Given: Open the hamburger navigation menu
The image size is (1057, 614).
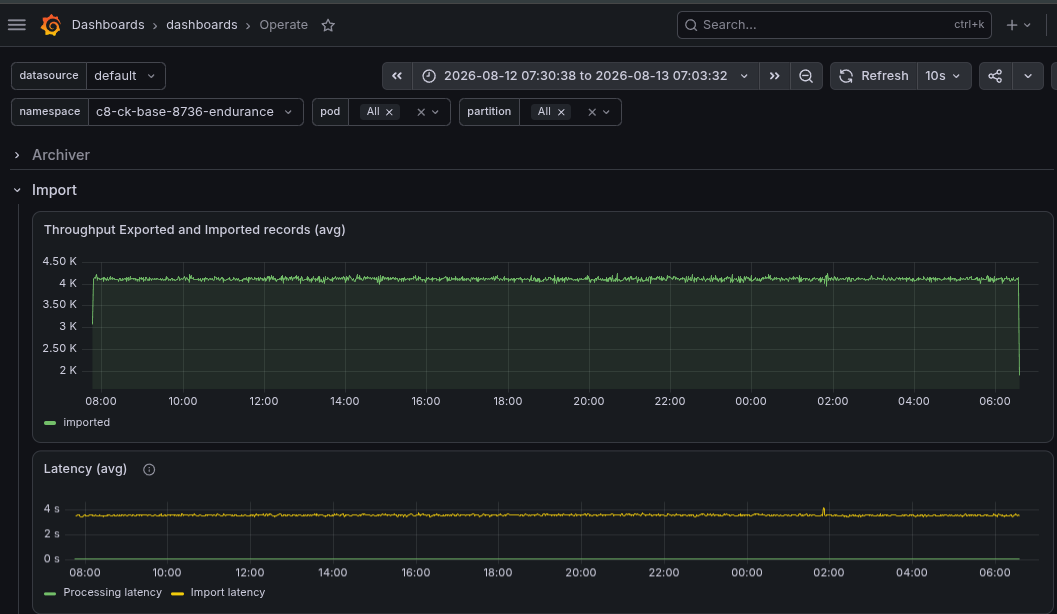Looking at the screenshot, I should click(x=17, y=25).
